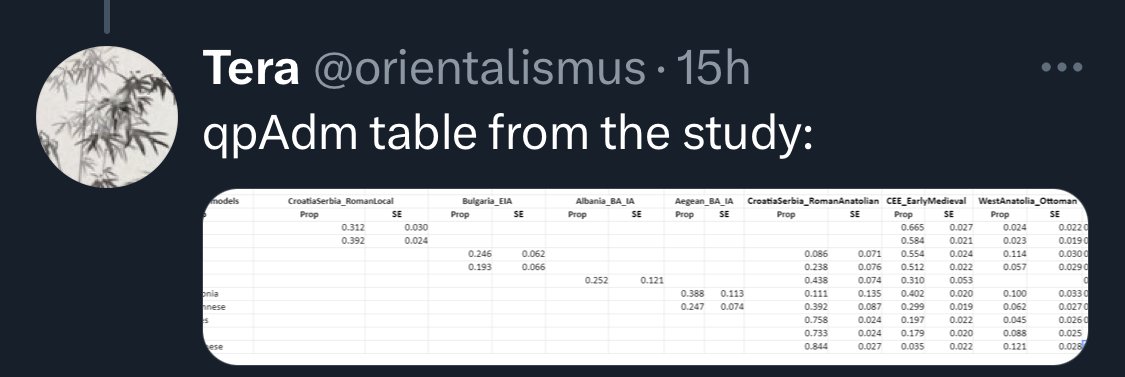The image size is (1125, 377).
Task: Select the cell with value 0.312
Action: tap(353, 228)
